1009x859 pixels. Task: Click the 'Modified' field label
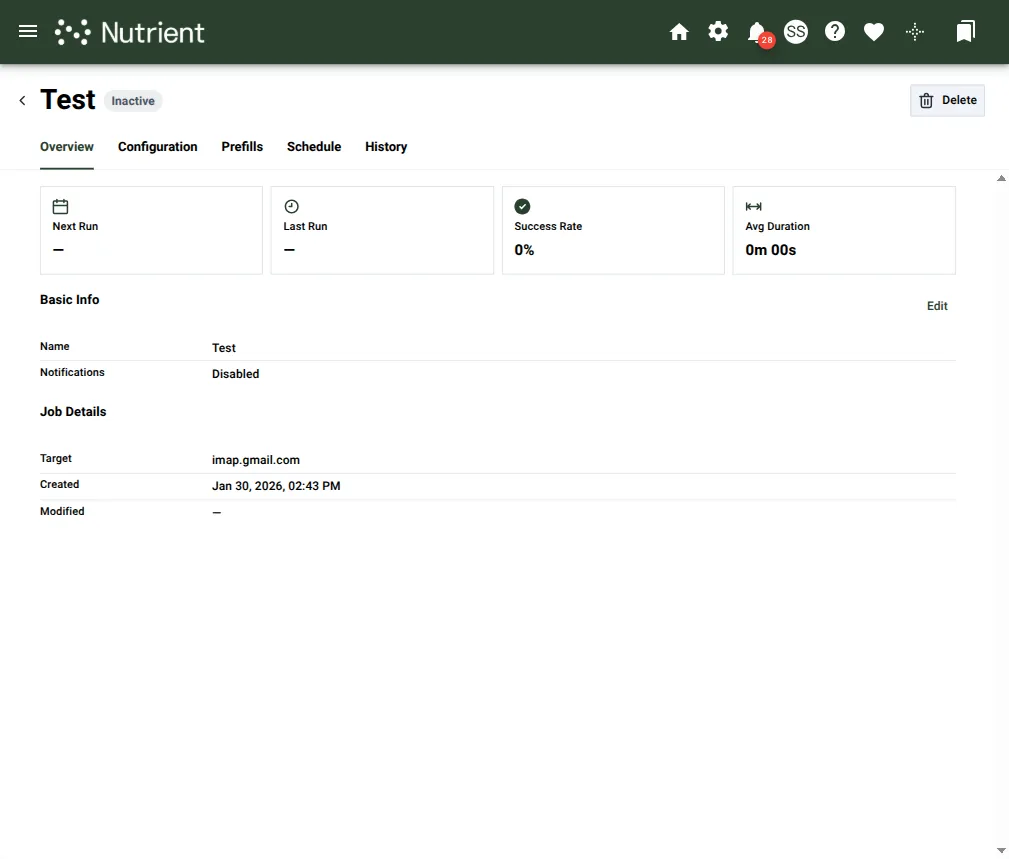pos(62,511)
